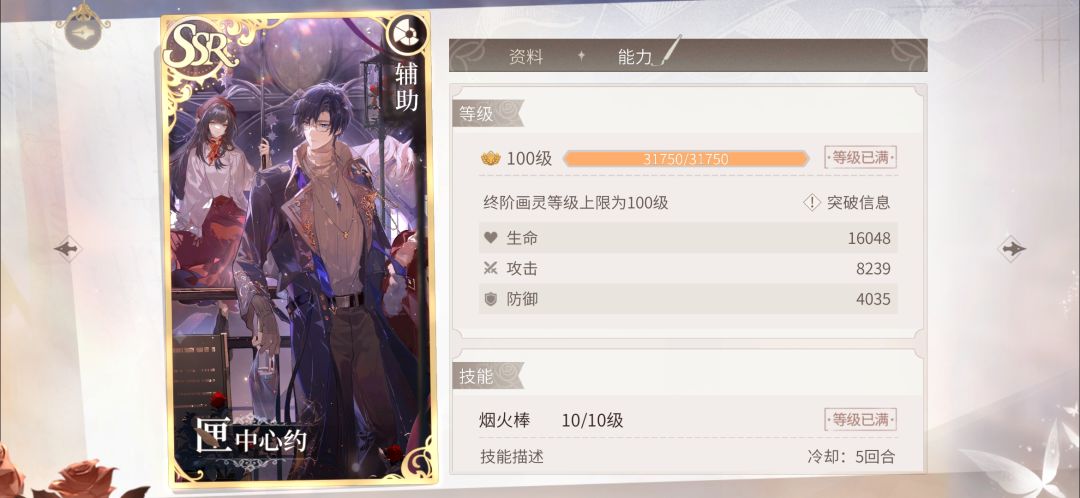This screenshot has height=498, width=1080.
Task: Switch to next card with right arrow
Action: [x=1012, y=248]
